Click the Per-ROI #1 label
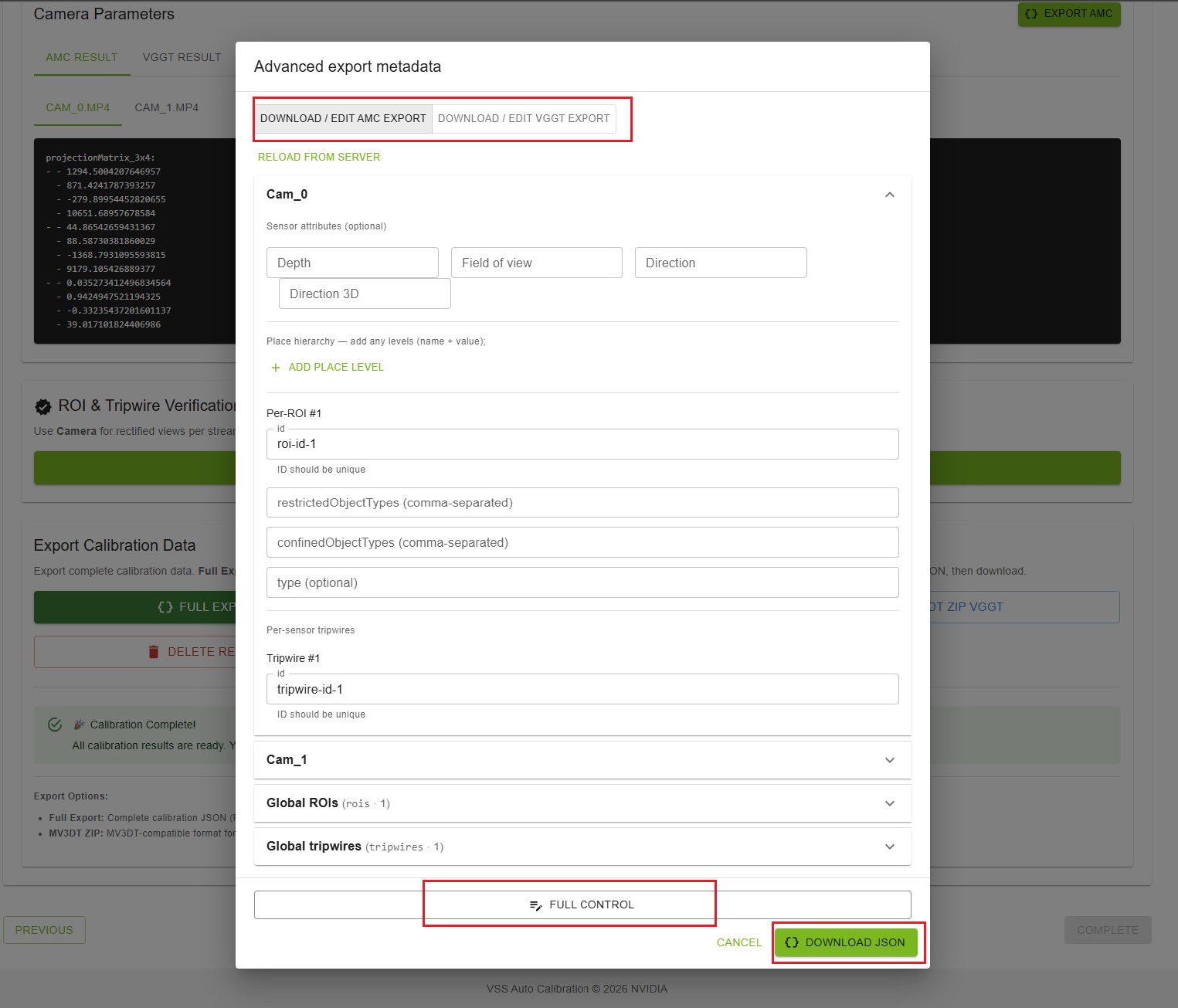Viewport: 1178px width, 1008px height. (294, 413)
